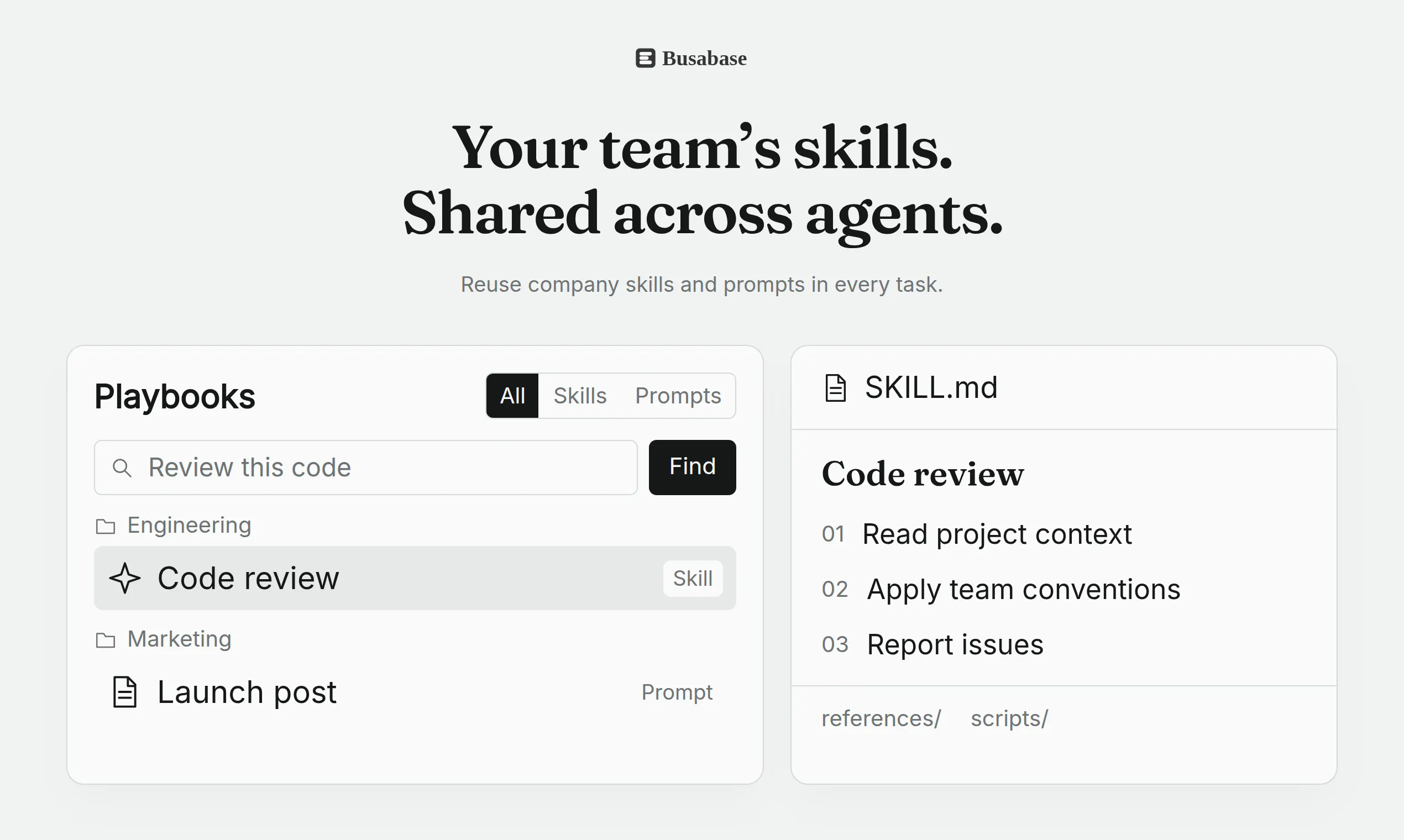
Task: Click the Find button
Action: point(693,468)
